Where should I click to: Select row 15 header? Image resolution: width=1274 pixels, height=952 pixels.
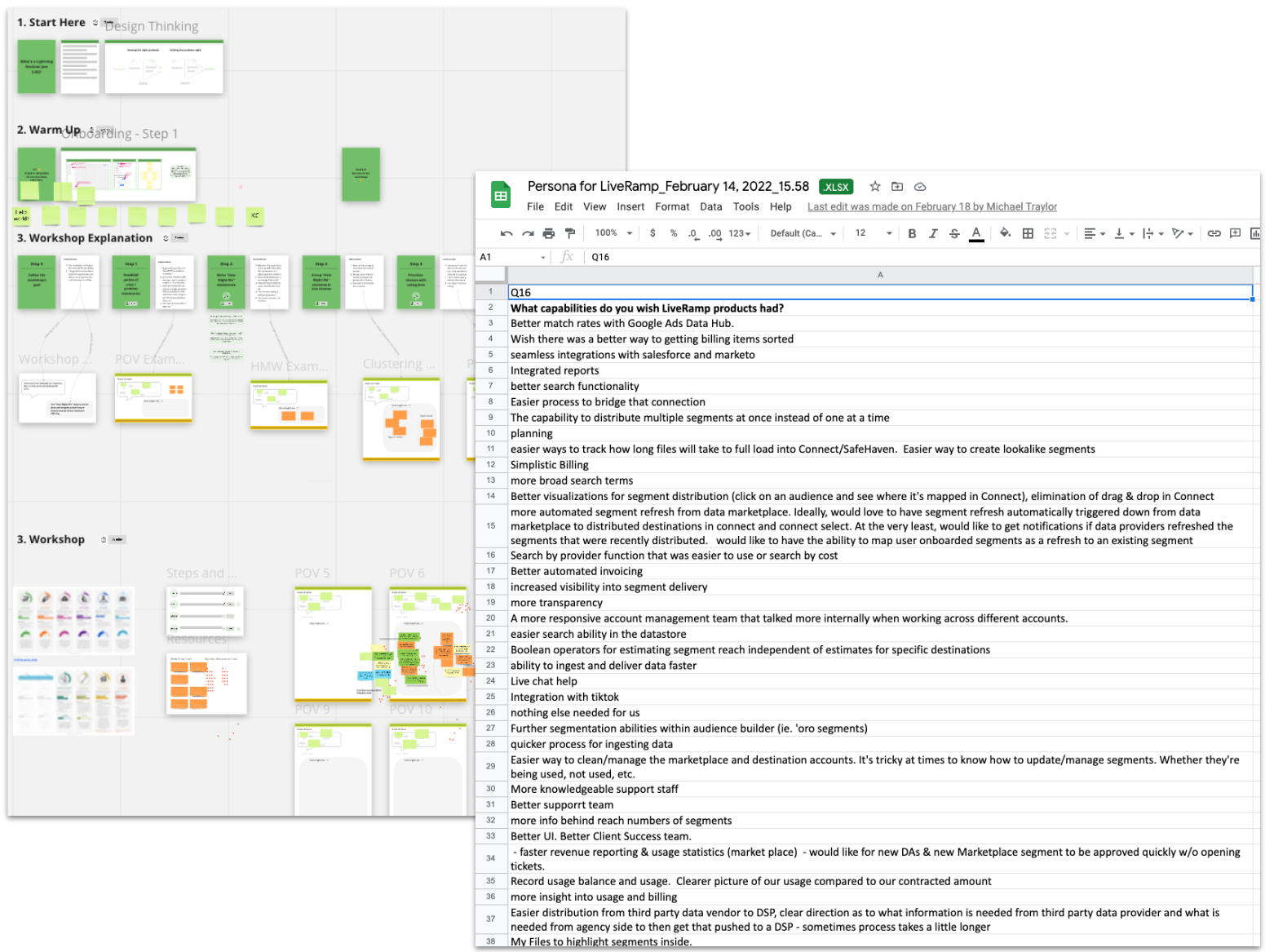[491, 526]
